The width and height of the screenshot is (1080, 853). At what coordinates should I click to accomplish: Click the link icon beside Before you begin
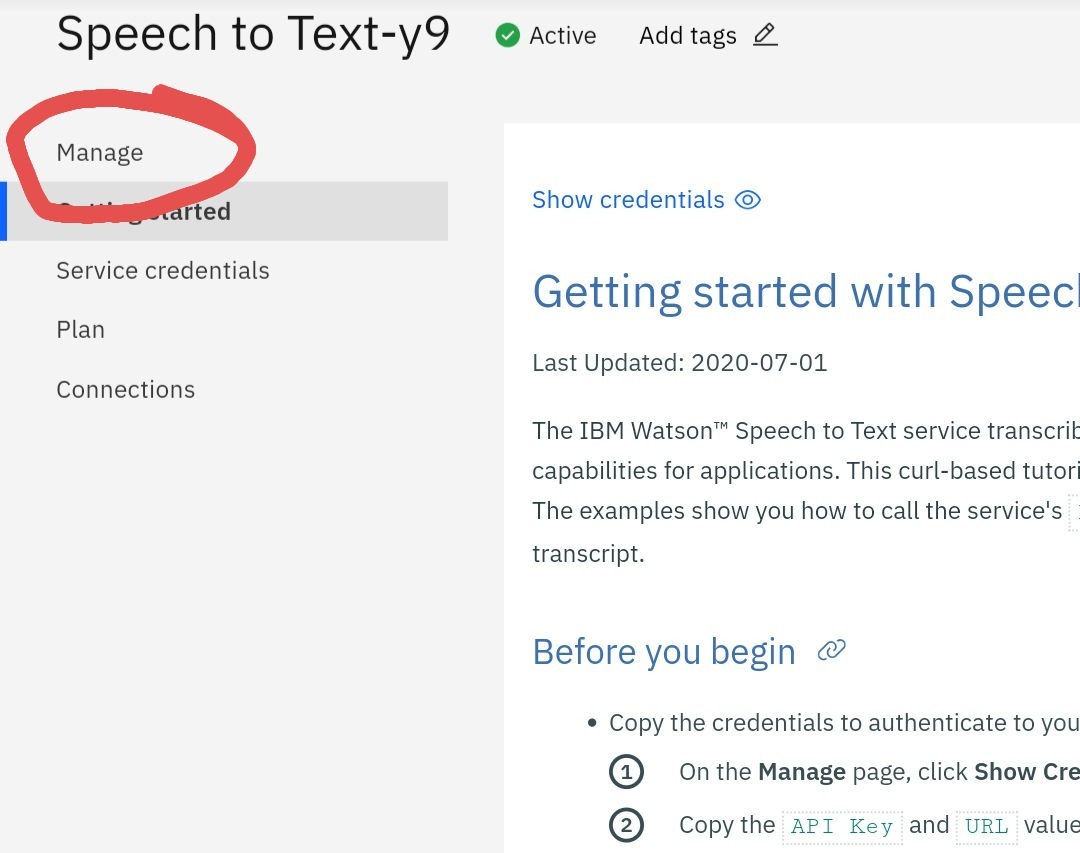pyautogui.click(x=831, y=652)
